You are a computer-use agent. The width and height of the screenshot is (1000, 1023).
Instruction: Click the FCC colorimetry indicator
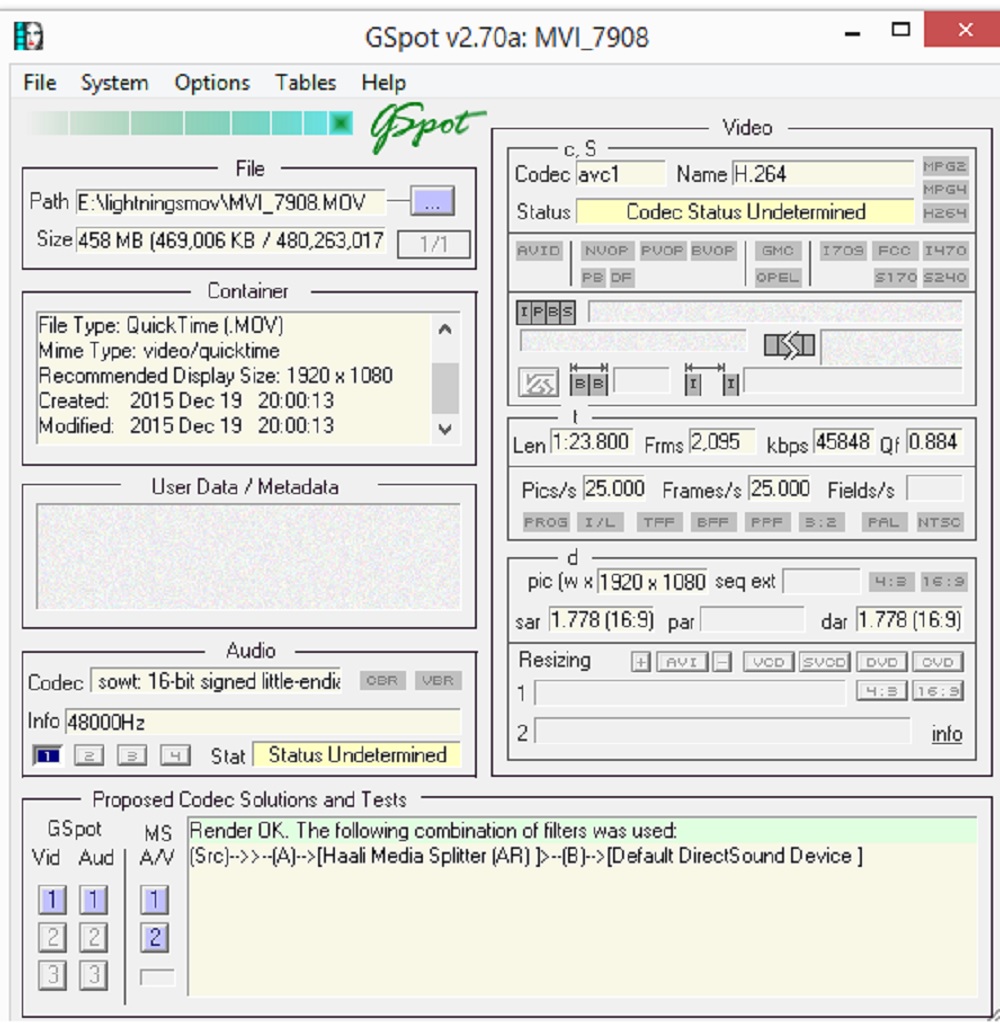coord(894,251)
